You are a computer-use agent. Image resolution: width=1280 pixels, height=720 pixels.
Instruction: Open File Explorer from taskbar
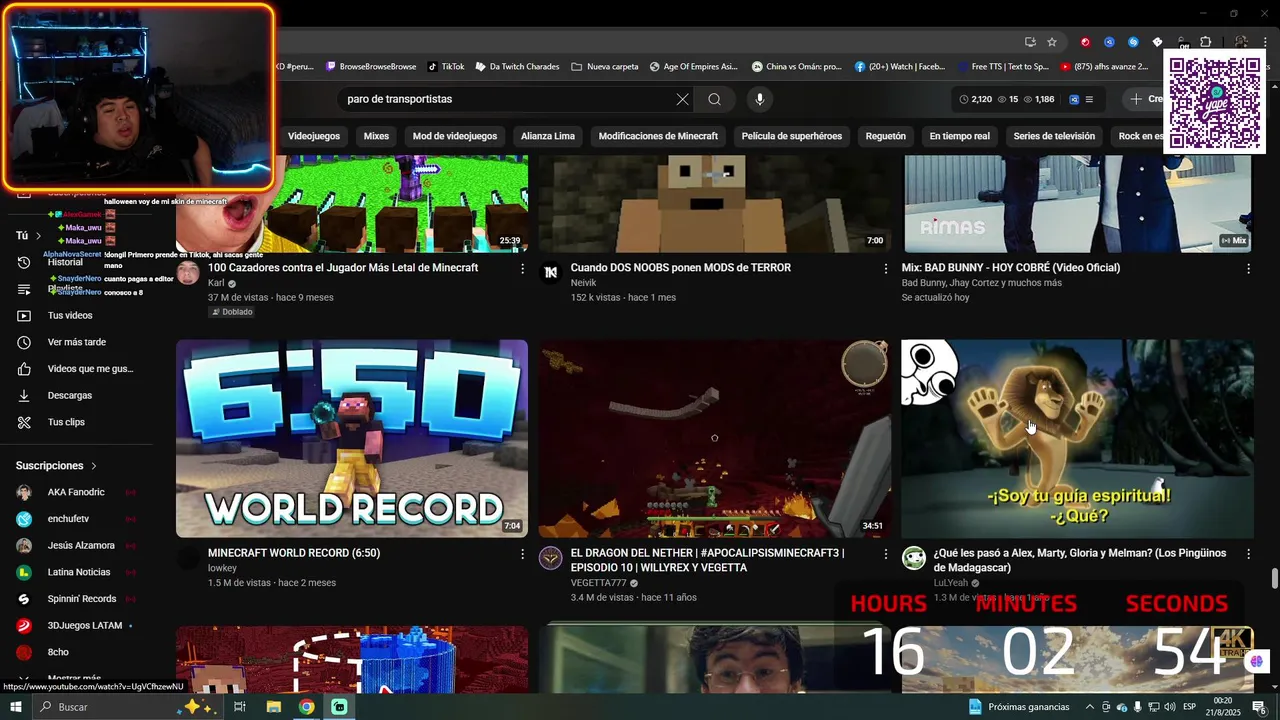[x=273, y=707]
